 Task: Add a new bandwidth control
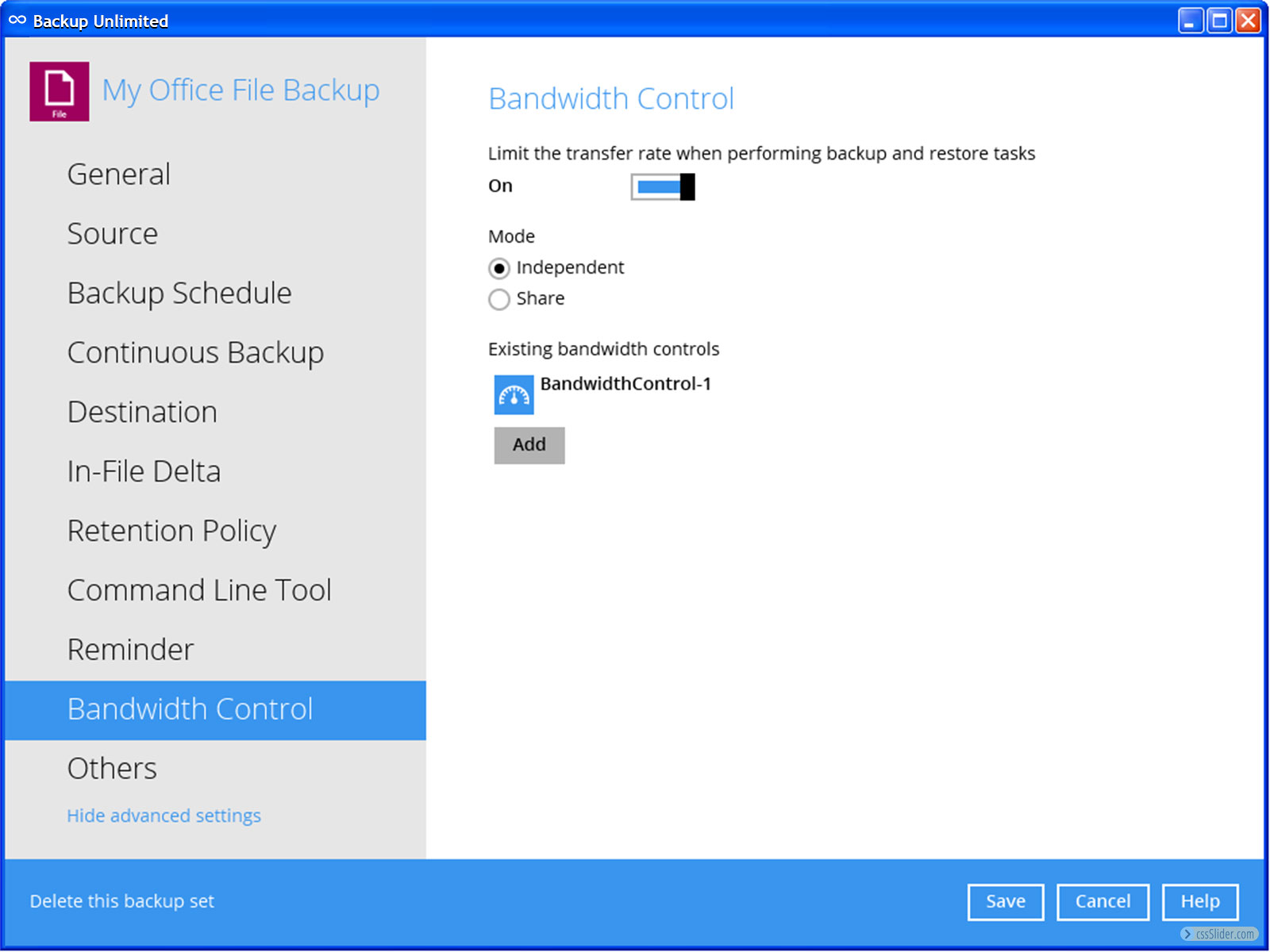click(529, 445)
